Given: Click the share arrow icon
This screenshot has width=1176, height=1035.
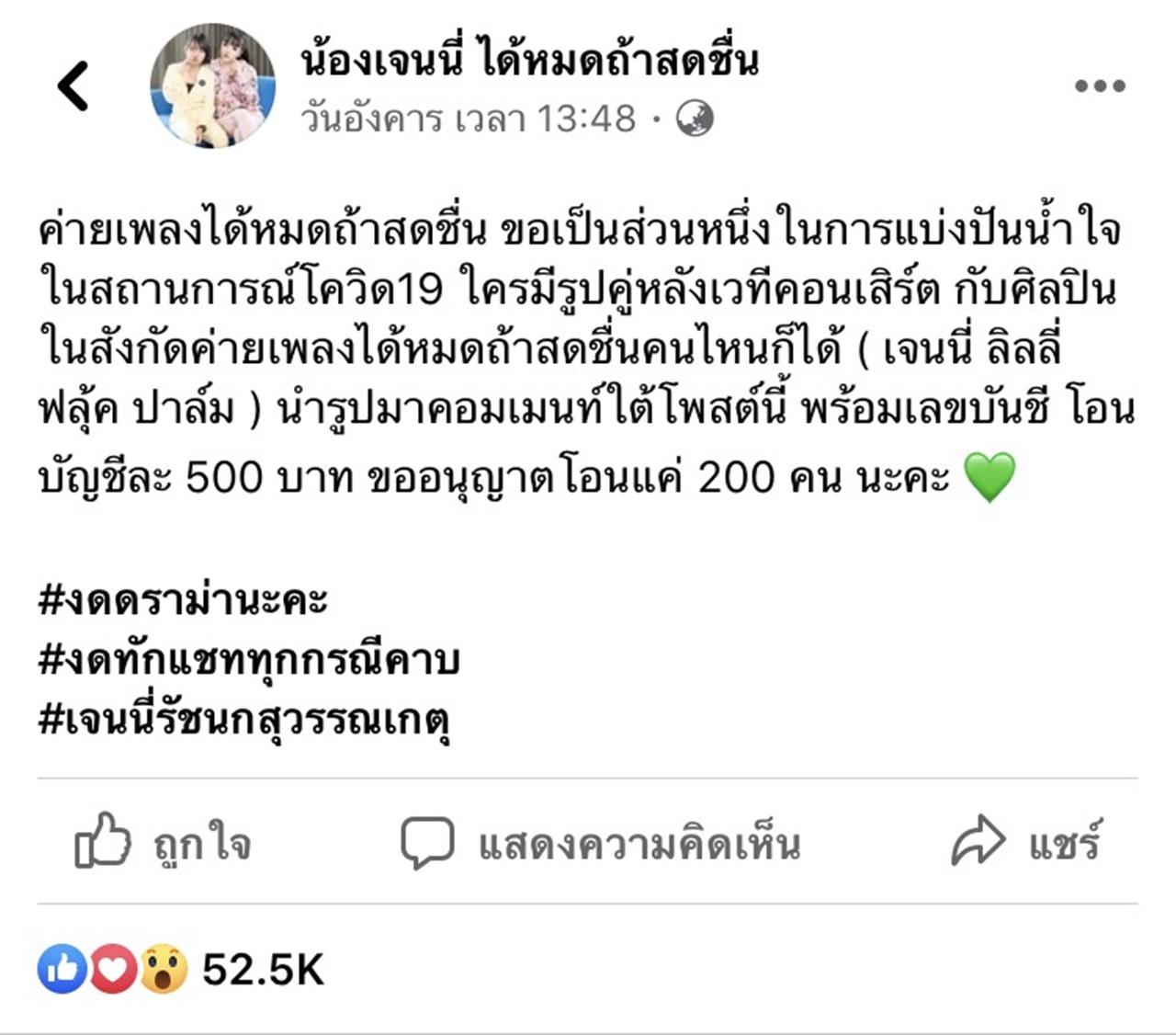Looking at the screenshot, I should (978, 840).
